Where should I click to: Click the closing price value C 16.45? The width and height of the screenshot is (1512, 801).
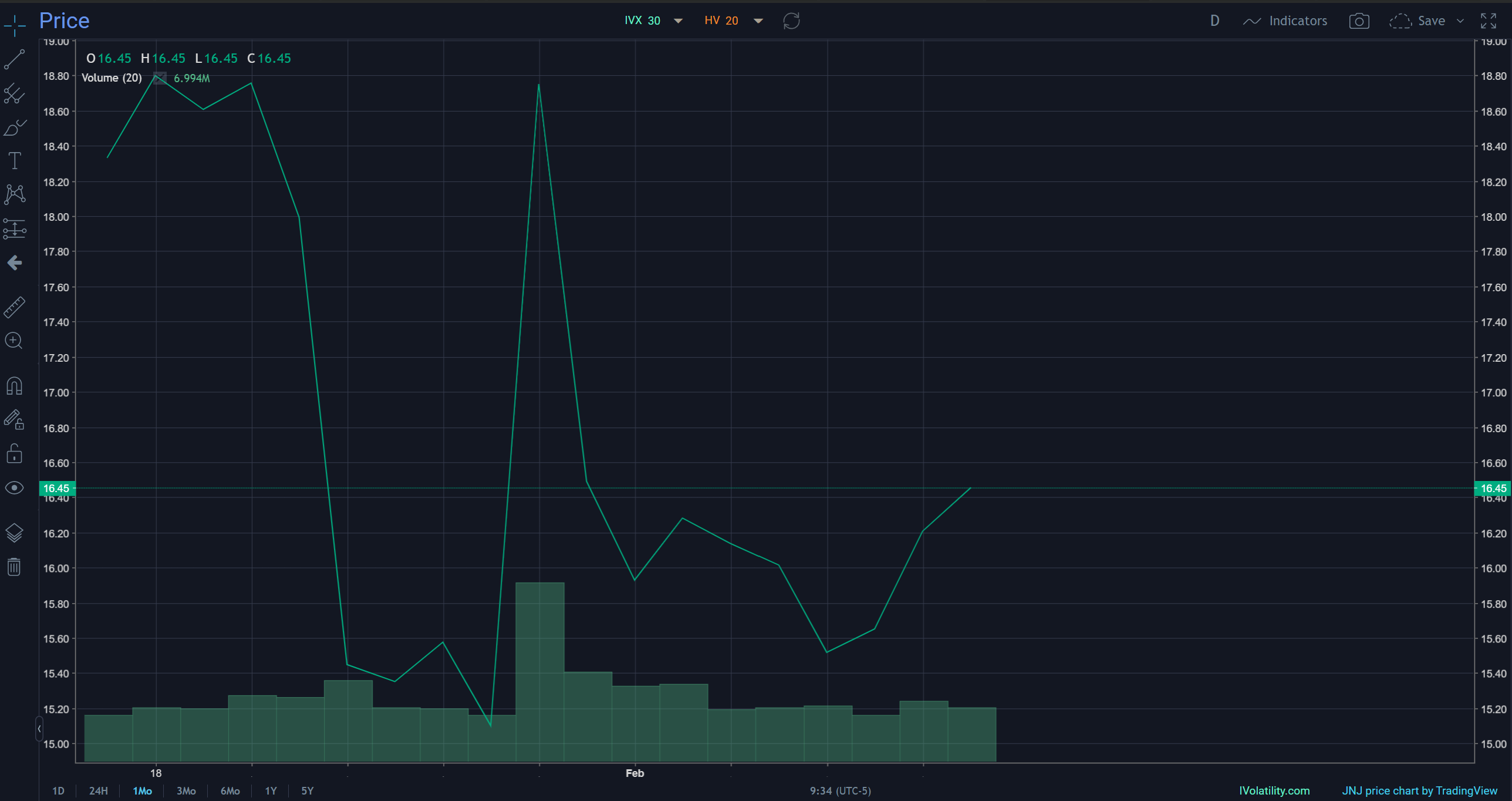[269, 58]
